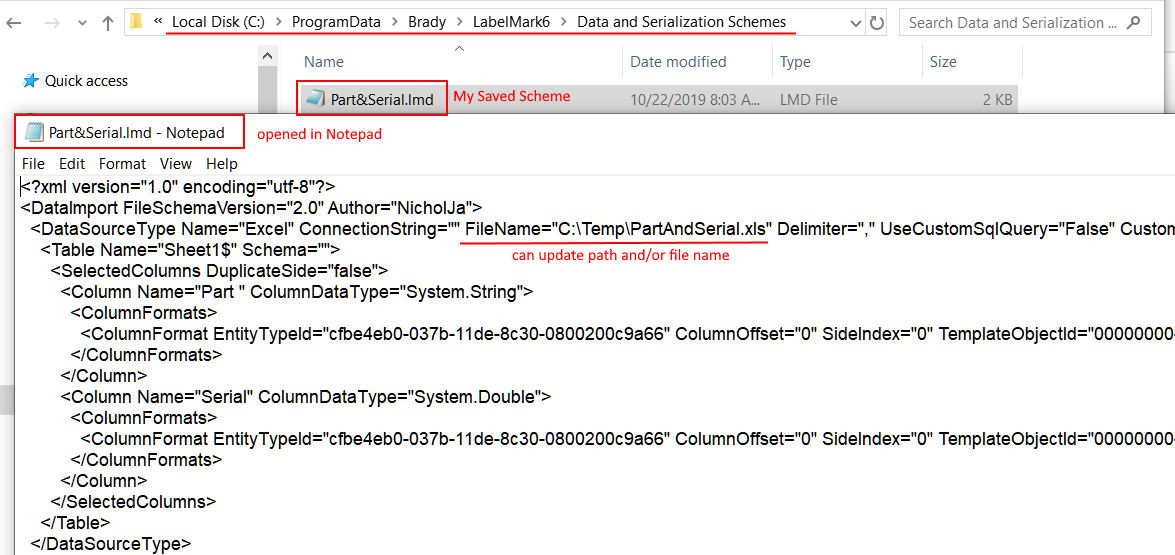Click the Notepad icon in title bar
Image resolution: width=1175 pixels, height=555 pixels.
coord(35,132)
